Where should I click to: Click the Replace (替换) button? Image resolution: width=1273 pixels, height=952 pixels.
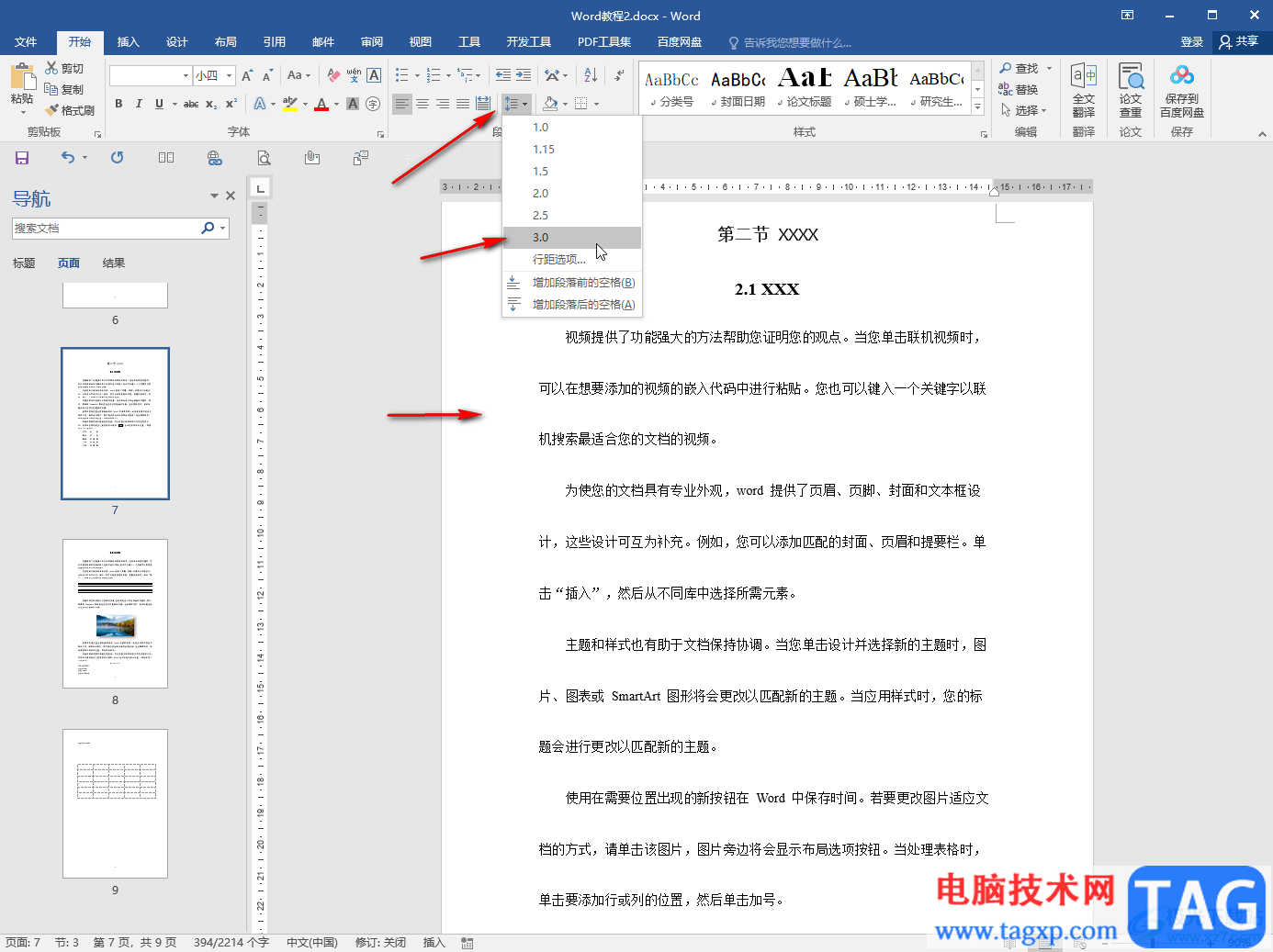click(1019, 89)
